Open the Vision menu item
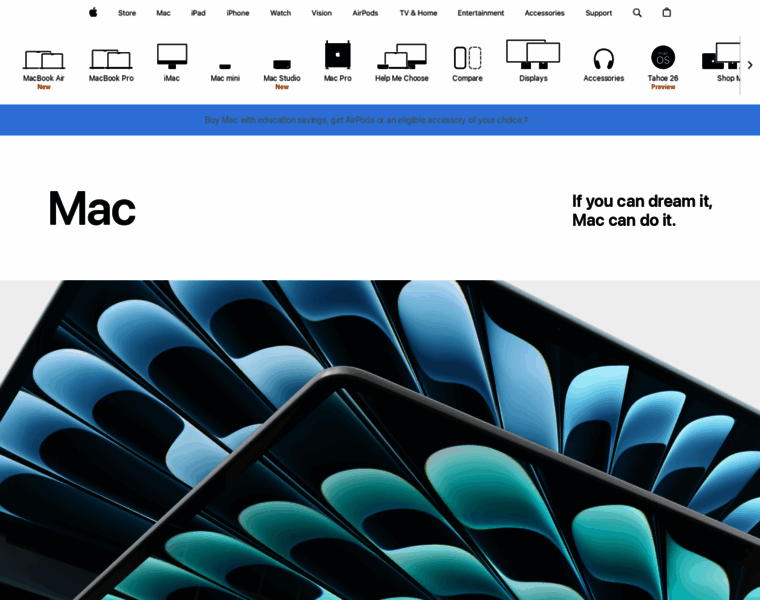The height and width of the screenshot is (600, 760). pos(322,13)
